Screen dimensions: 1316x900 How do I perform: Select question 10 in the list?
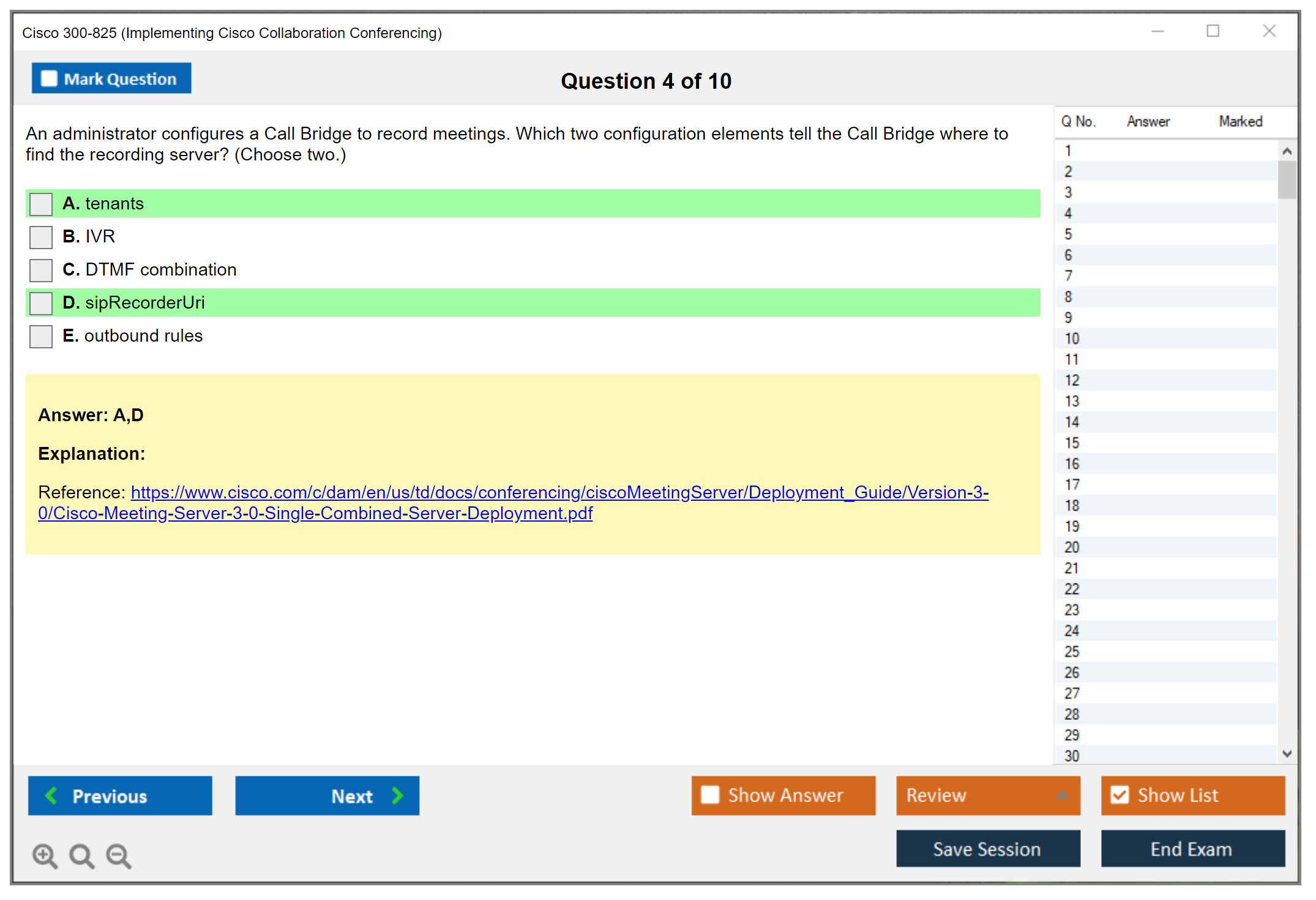1072,339
